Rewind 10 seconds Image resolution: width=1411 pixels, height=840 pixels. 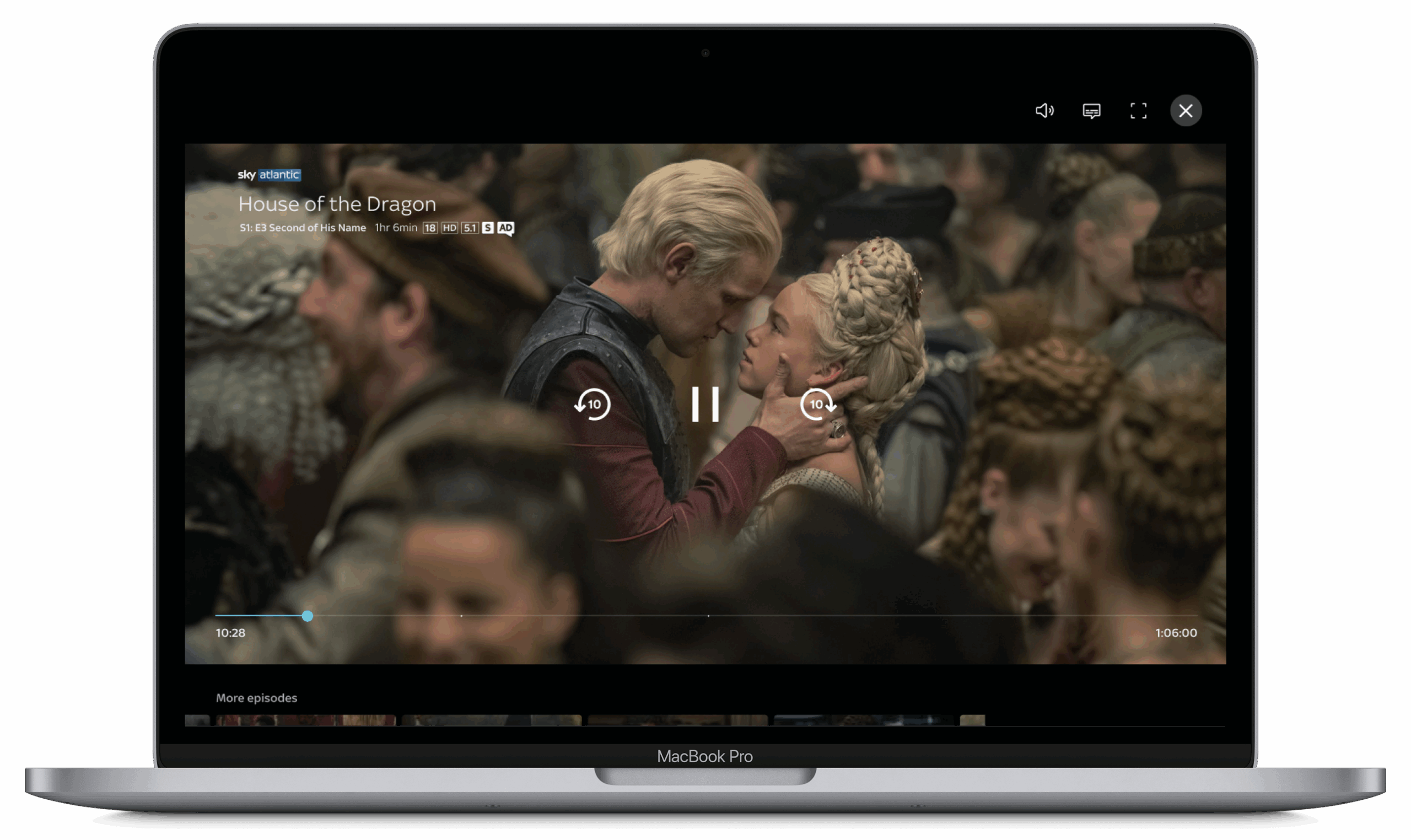tap(592, 404)
